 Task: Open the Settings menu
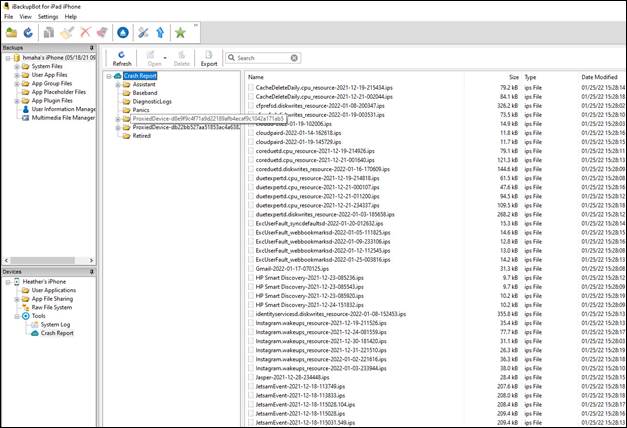coord(47,17)
